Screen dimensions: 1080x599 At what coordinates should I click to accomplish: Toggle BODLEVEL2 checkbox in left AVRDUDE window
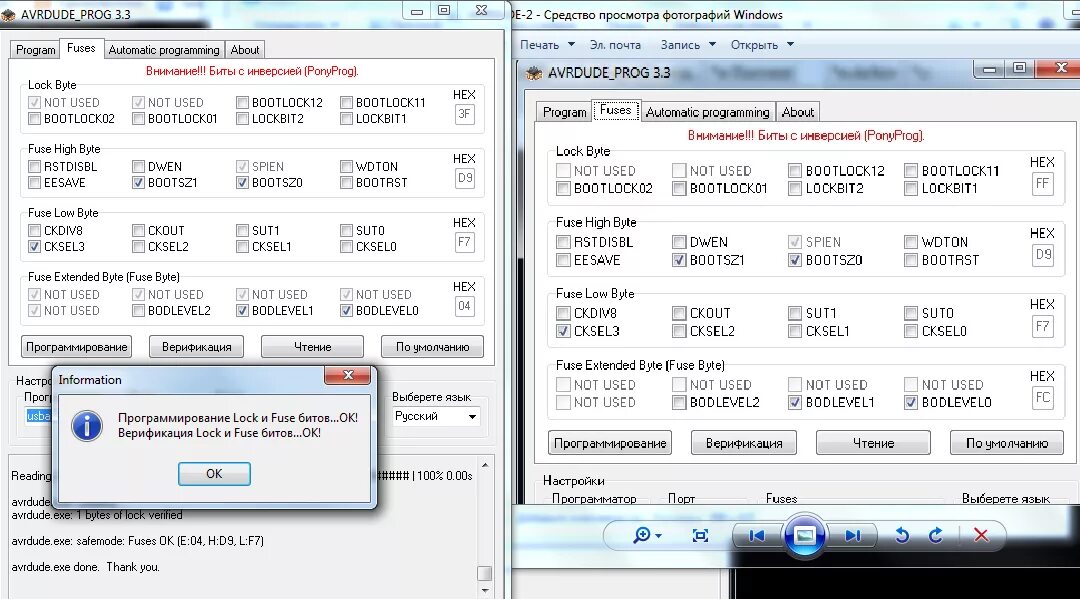click(x=138, y=311)
